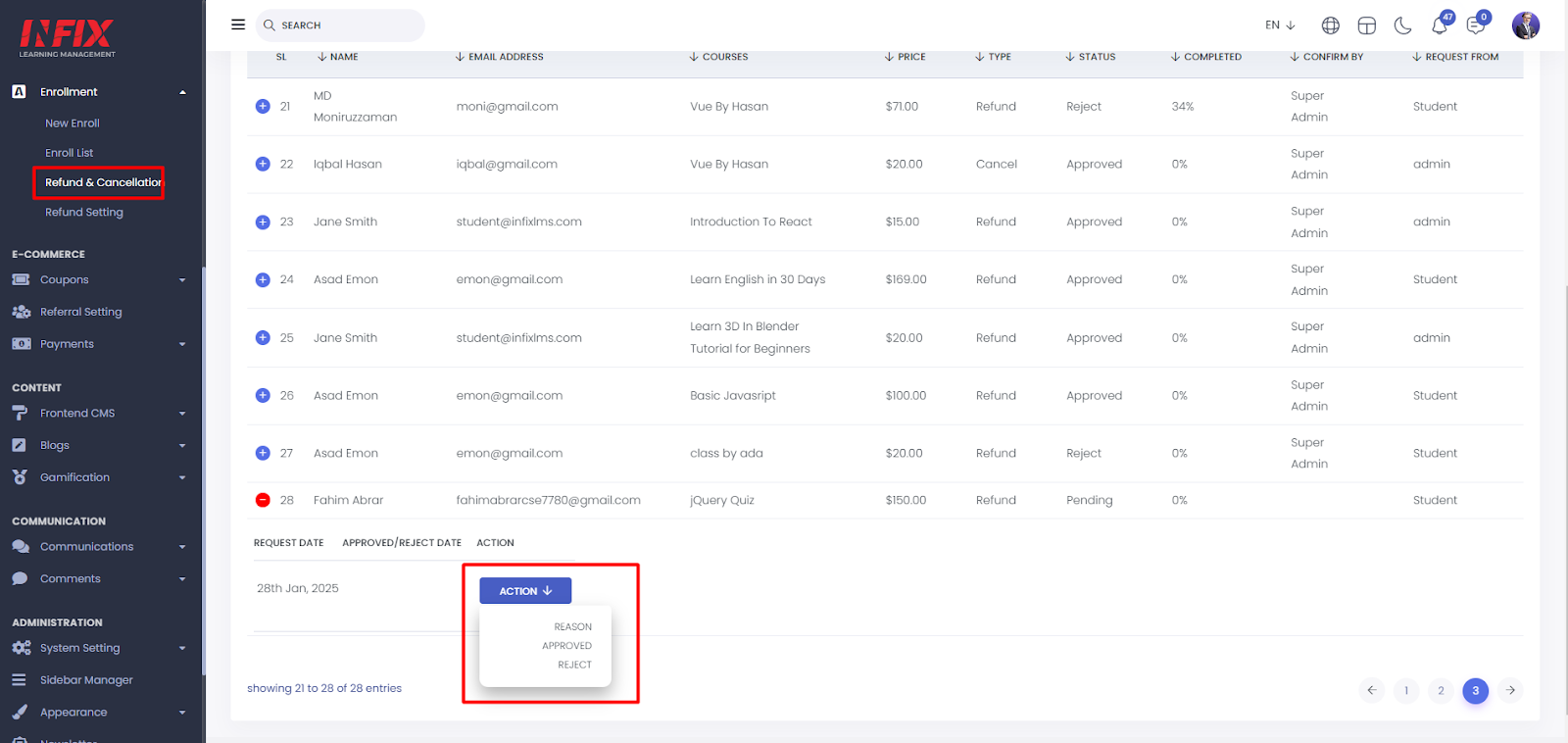Sort table by Courses column
This screenshot has width=1568, height=743.
click(x=718, y=57)
